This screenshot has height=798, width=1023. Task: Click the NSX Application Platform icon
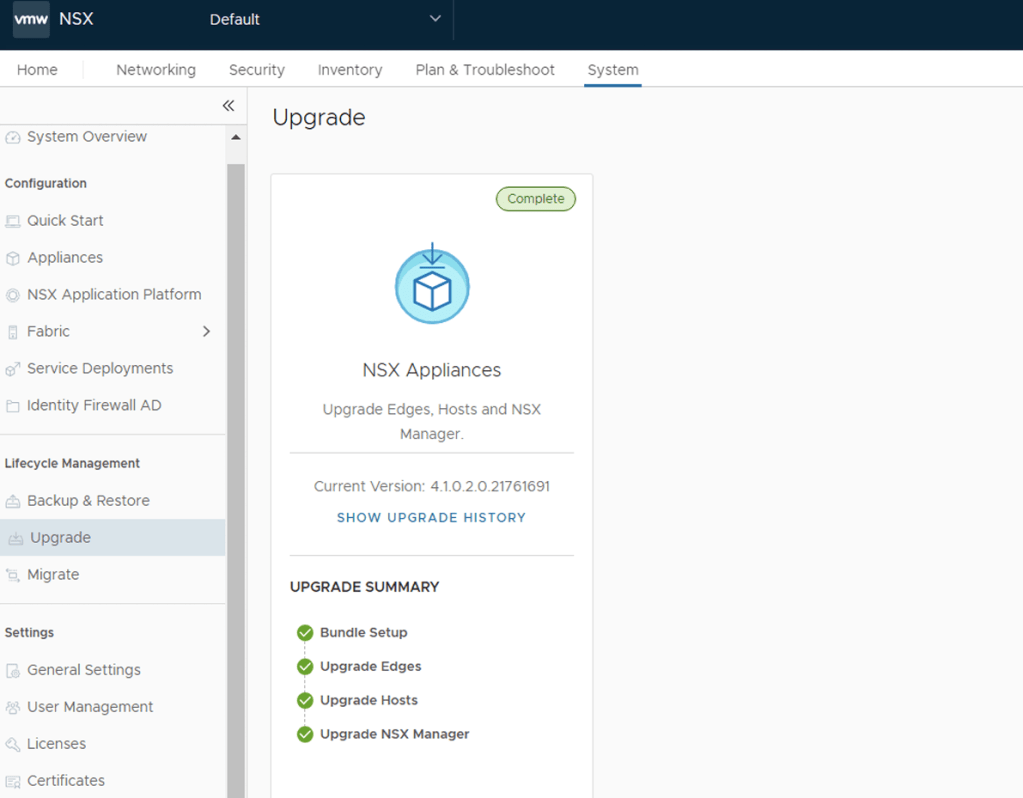click(x=13, y=295)
